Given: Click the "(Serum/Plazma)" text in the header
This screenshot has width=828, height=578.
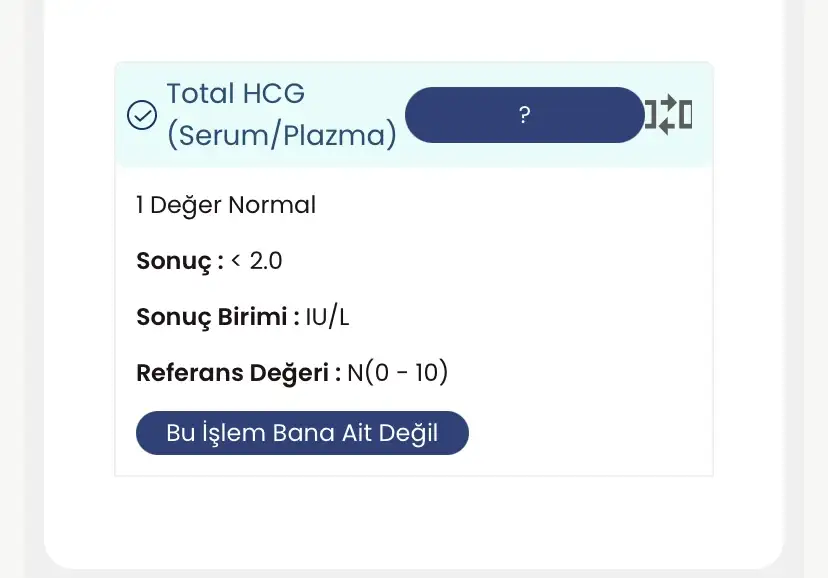Looking at the screenshot, I should [282, 136].
